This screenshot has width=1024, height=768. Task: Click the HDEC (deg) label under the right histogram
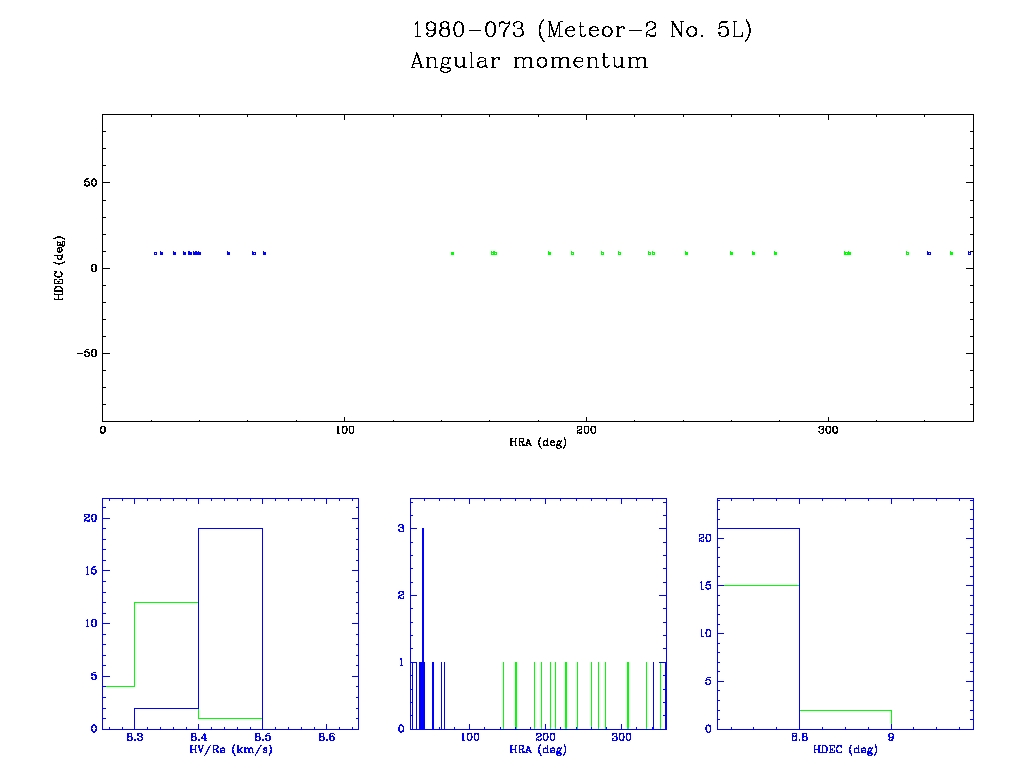point(845,749)
